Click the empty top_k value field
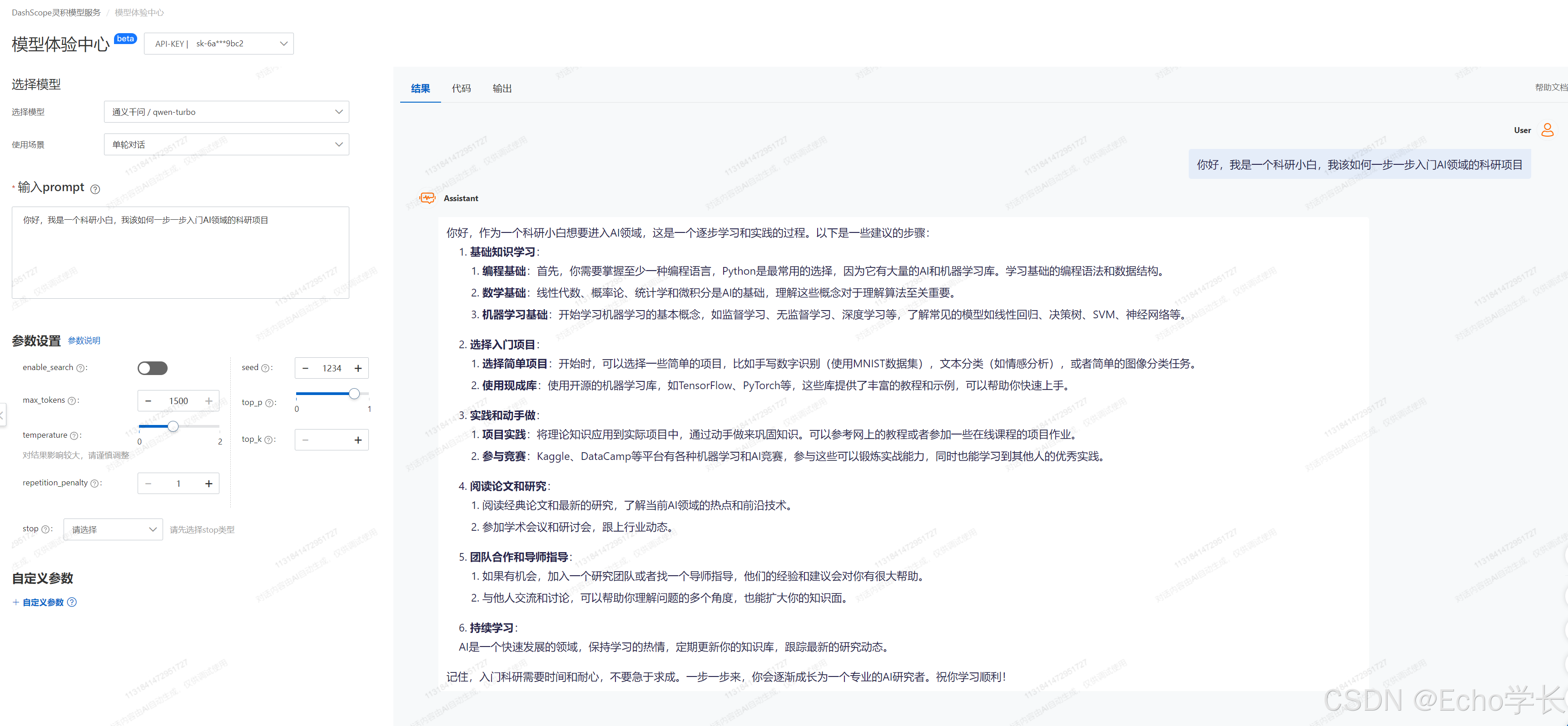Viewport: 1568px width, 726px height. click(x=332, y=440)
